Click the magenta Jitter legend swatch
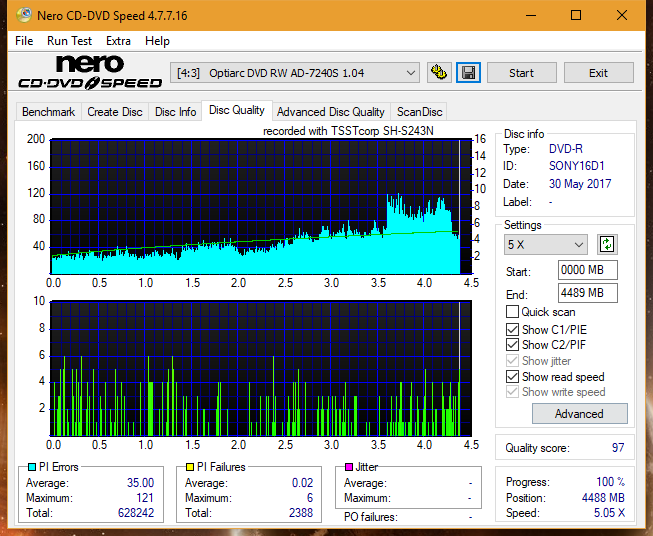The width and height of the screenshot is (653, 536). 349,467
